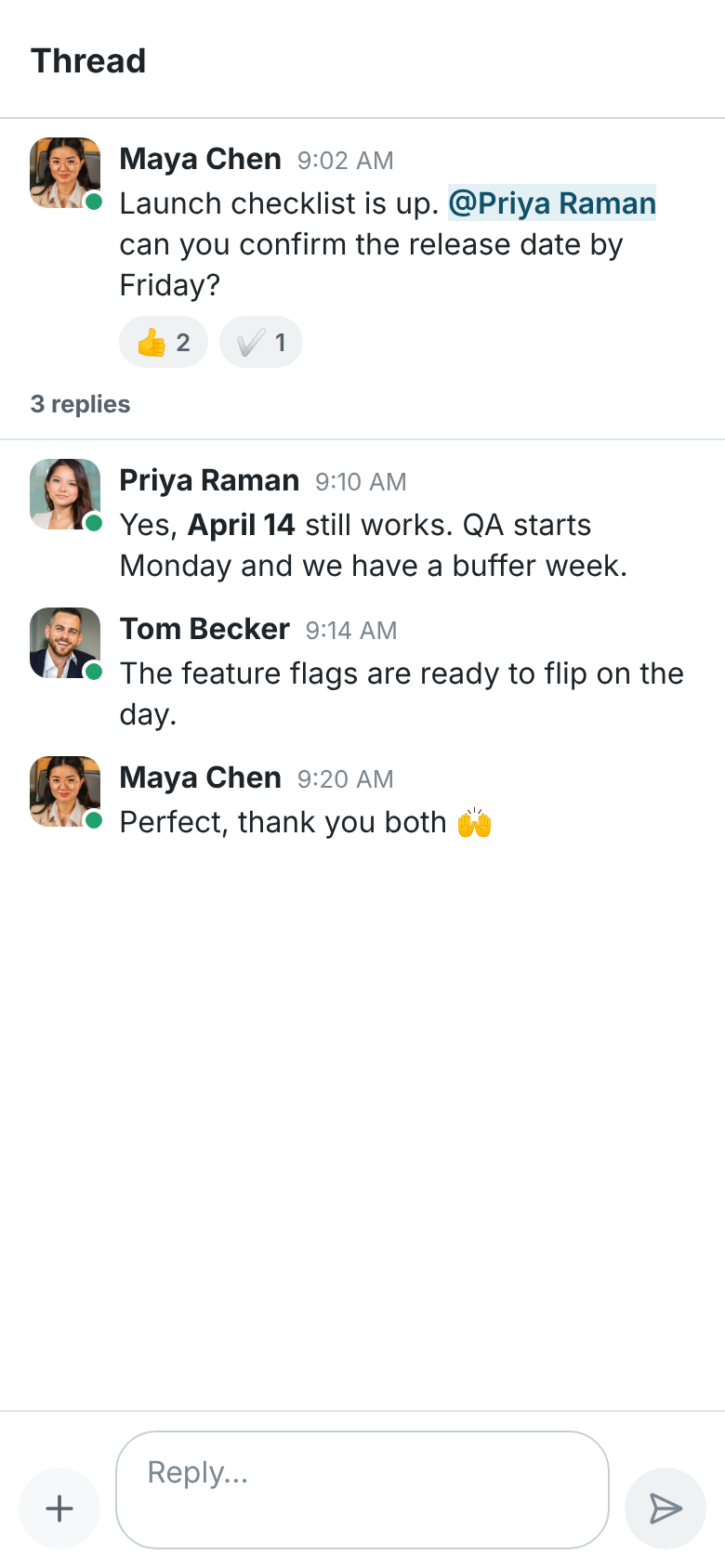
Task: Open the plus attachment button
Action: (x=59, y=1509)
